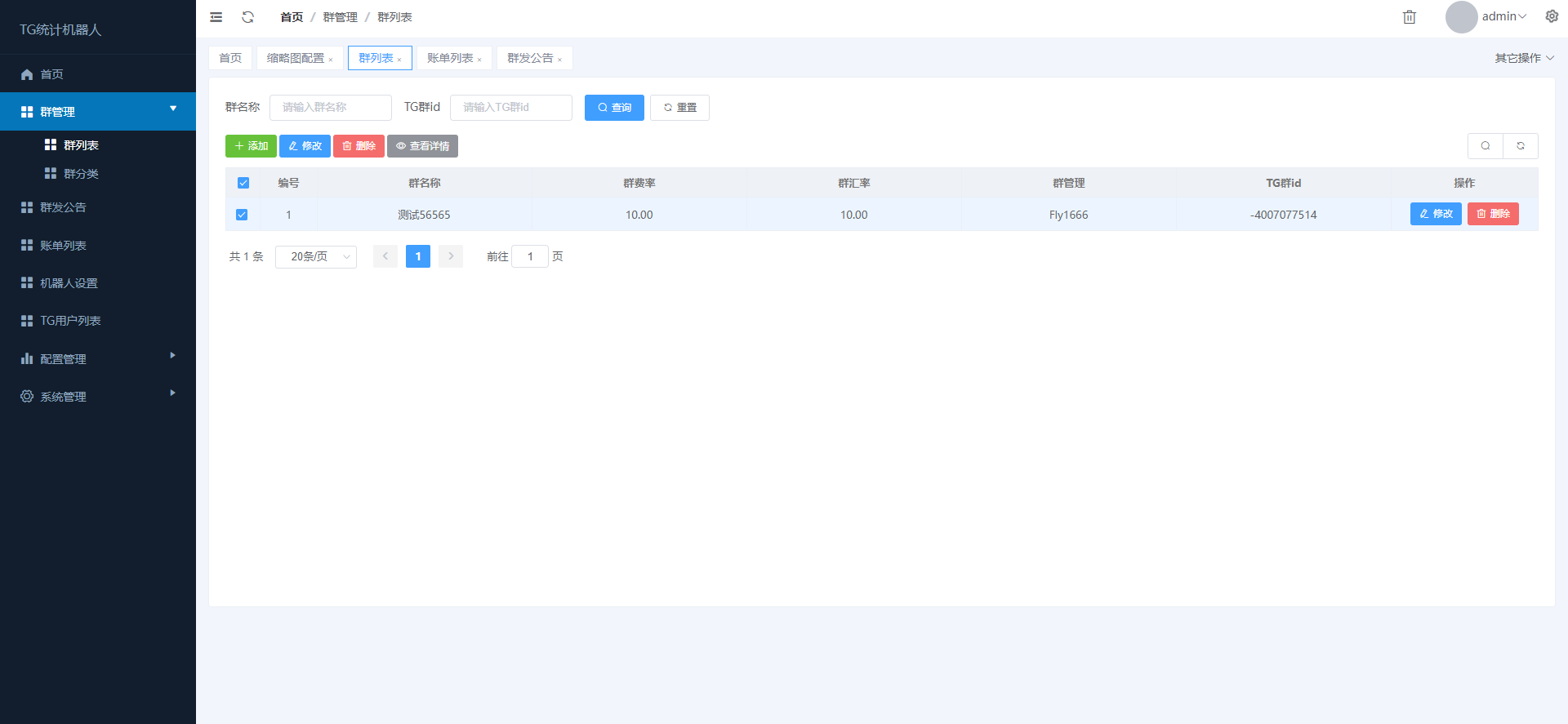The height and width of the screenshot is (724, 1568).
Task: Go to 群发公告 in the sidebar
Action: (x=98, y=207)
